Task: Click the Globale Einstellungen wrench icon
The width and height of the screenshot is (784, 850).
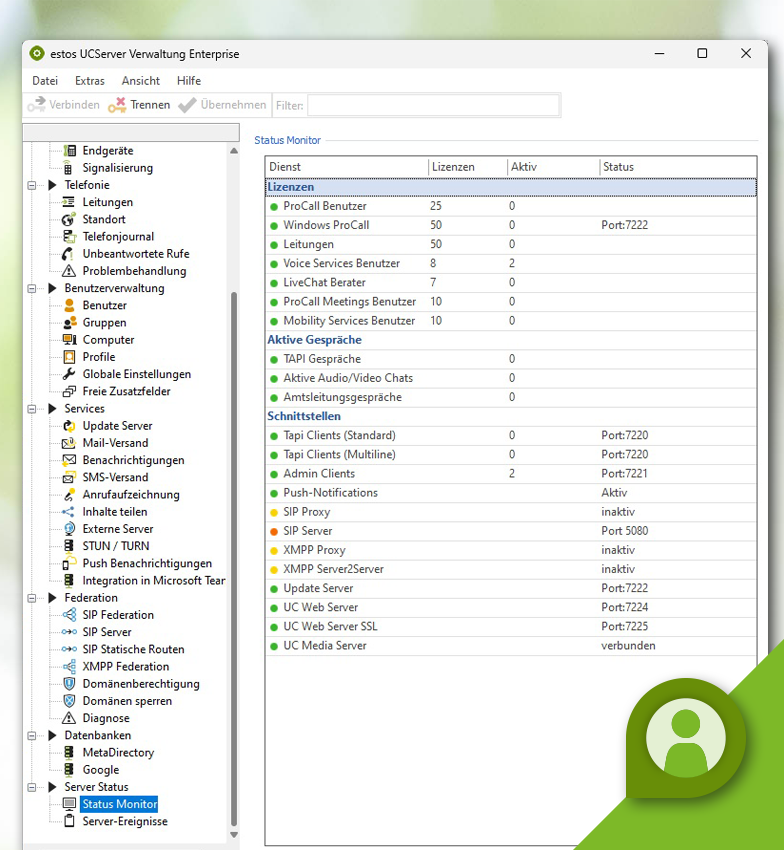Action: point(69,374)
